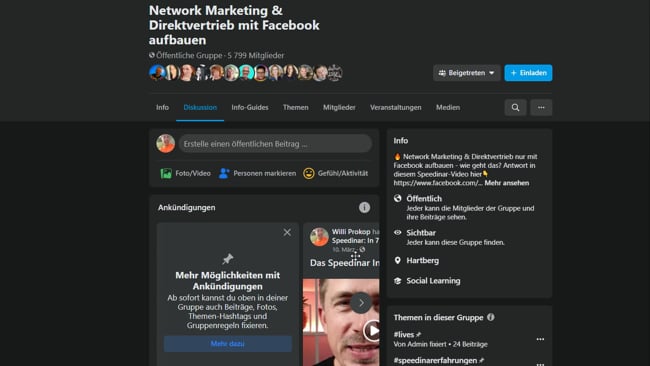Click next arrow on announcements carousel
Viewport: 650px width, 366px height.
361,303
